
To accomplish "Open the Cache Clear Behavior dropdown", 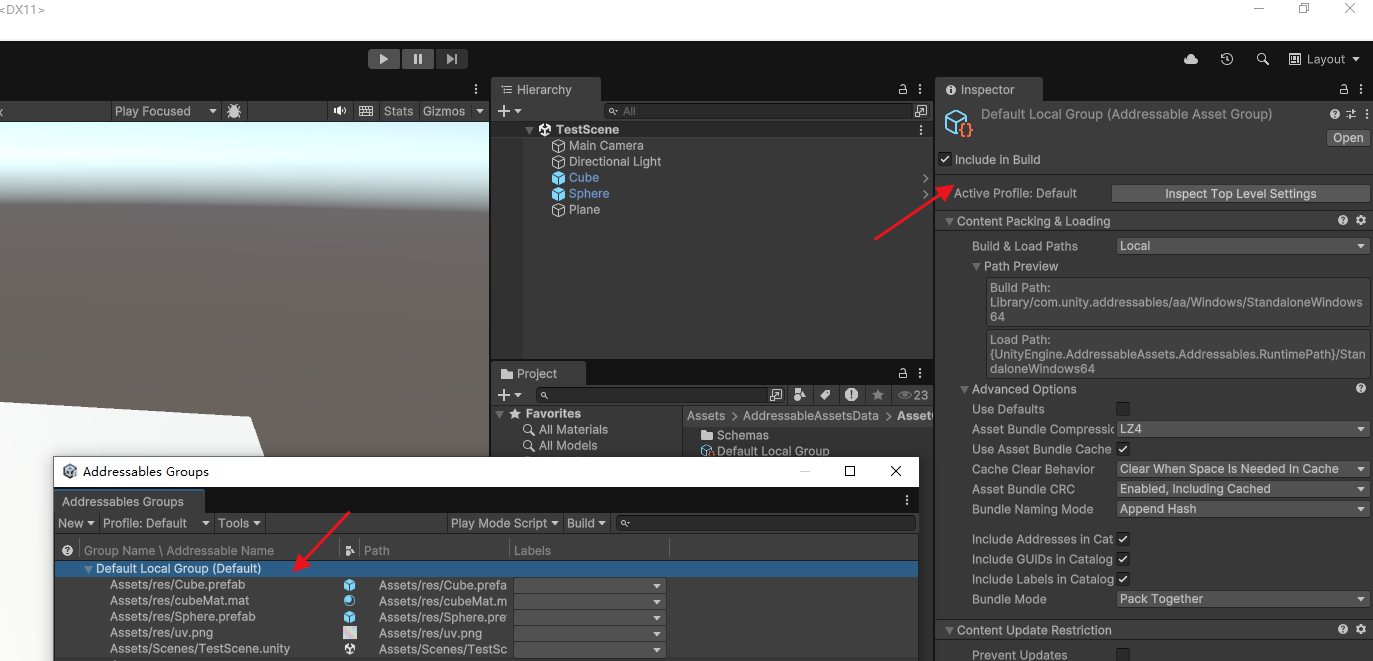I will click(x=1243, y=469).
